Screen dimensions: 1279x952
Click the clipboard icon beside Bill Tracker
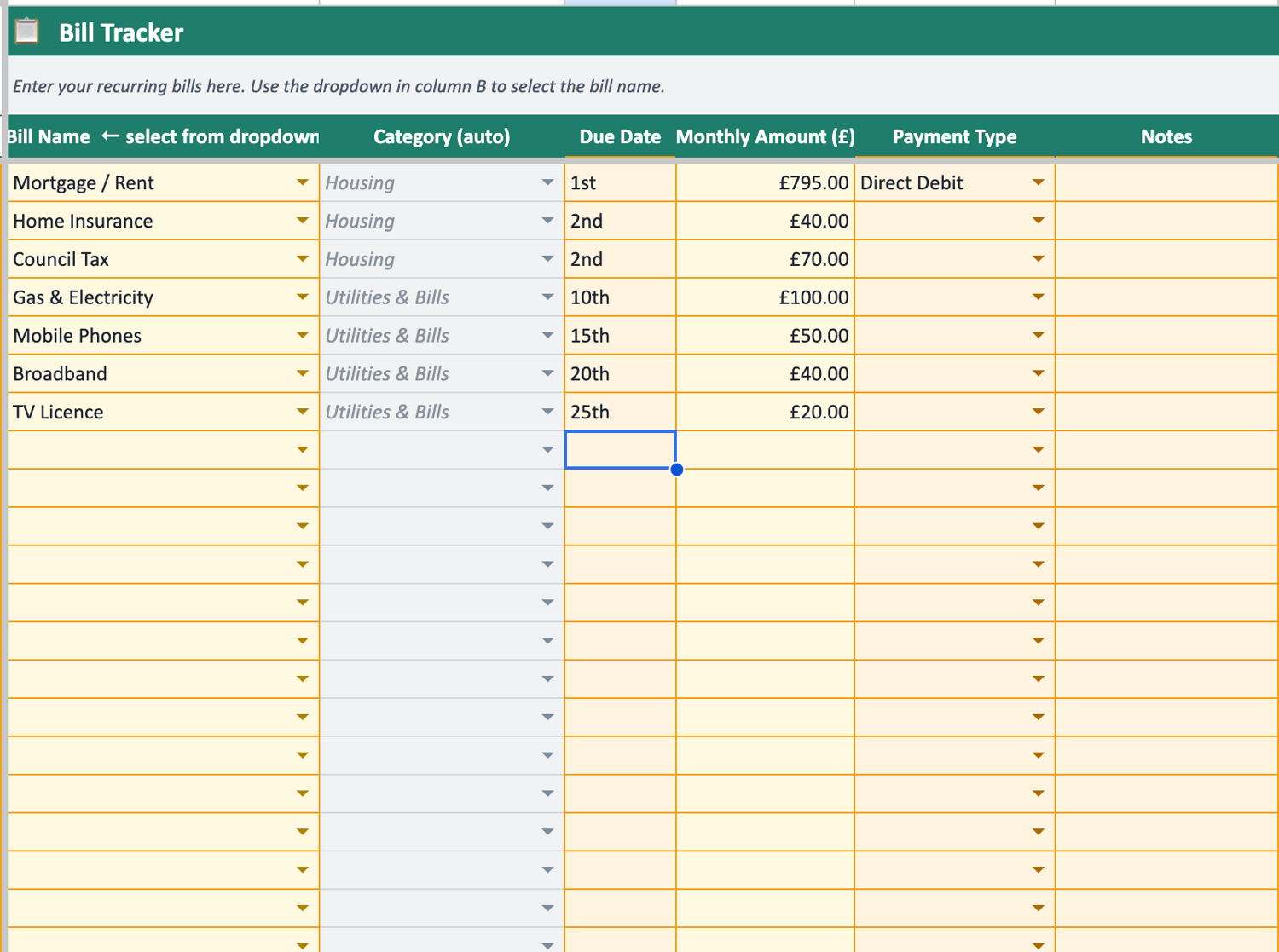pyautogui.click(x=27, y=32)
